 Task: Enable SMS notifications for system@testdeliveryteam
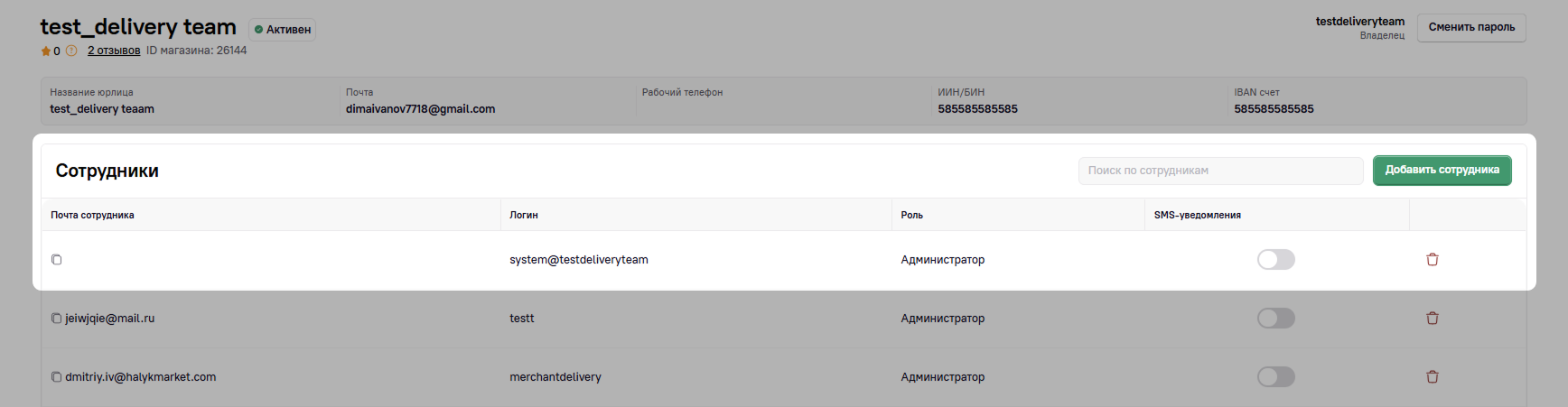coord(1275,260)
